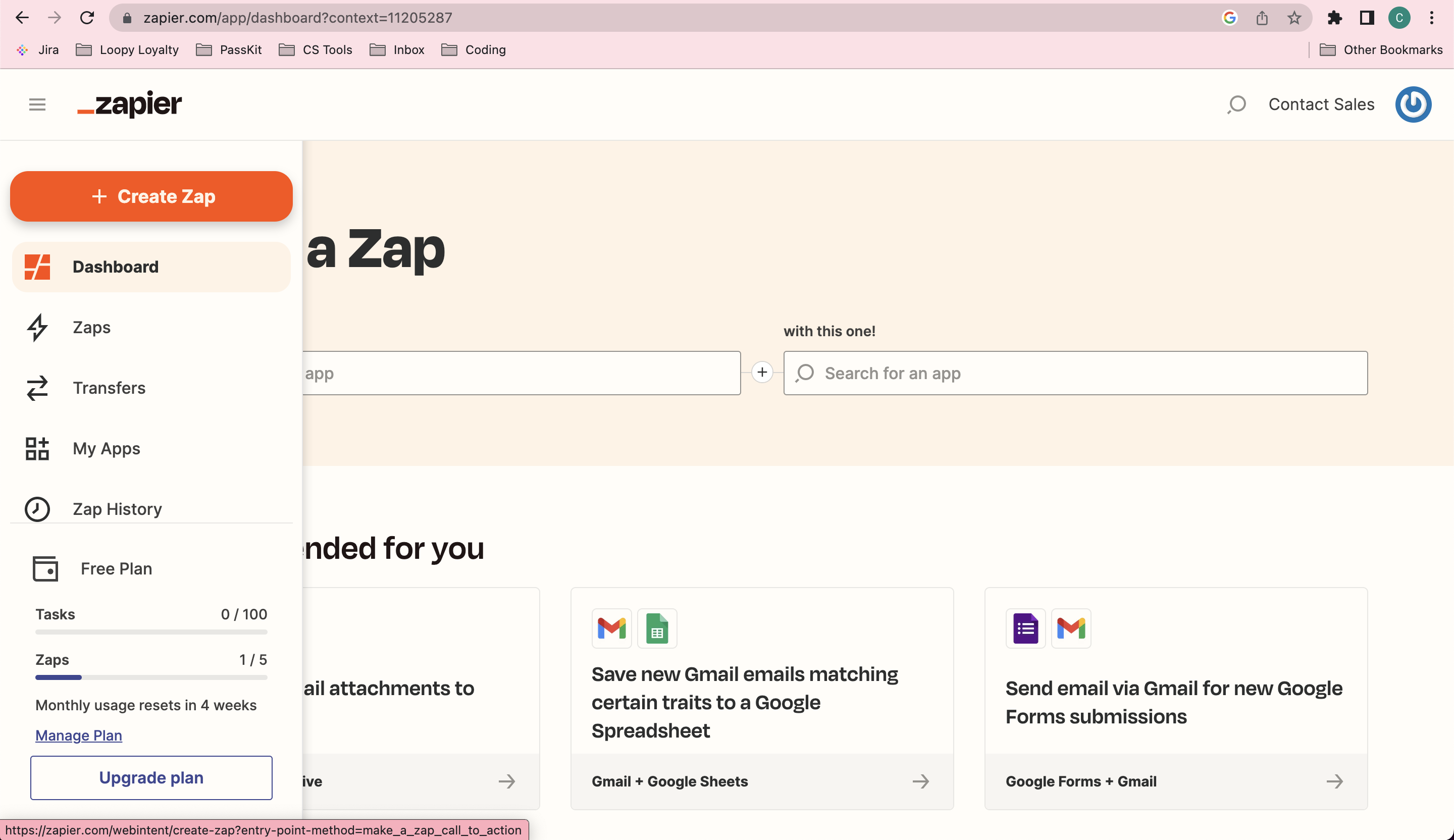Click the Free Plan wallet icon
The image size is (1454, 840).
point(45,568)
